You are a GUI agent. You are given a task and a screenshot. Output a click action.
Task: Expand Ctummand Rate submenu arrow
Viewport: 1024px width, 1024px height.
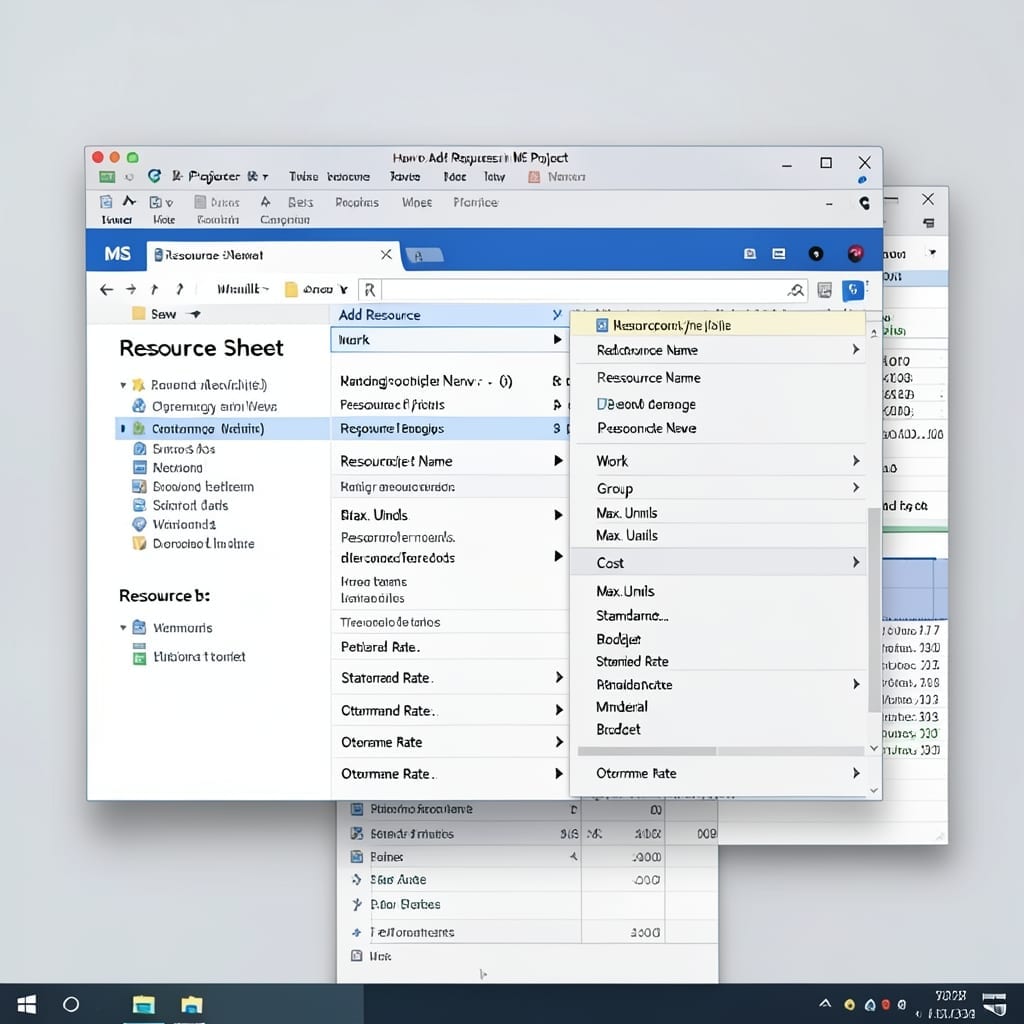tap(559, 710)
